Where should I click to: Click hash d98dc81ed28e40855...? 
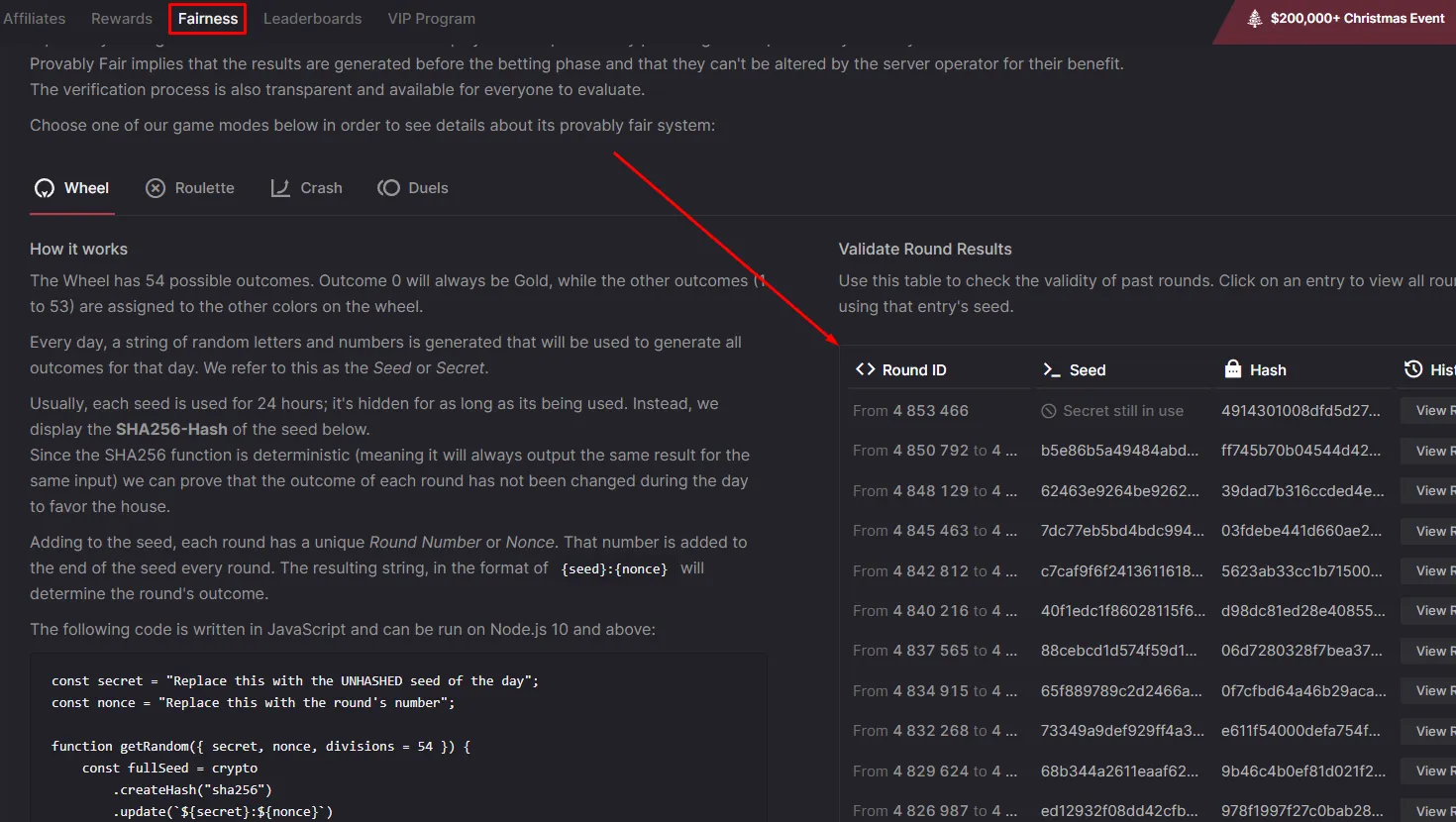pyautogui.click(x=1303, y=611)
